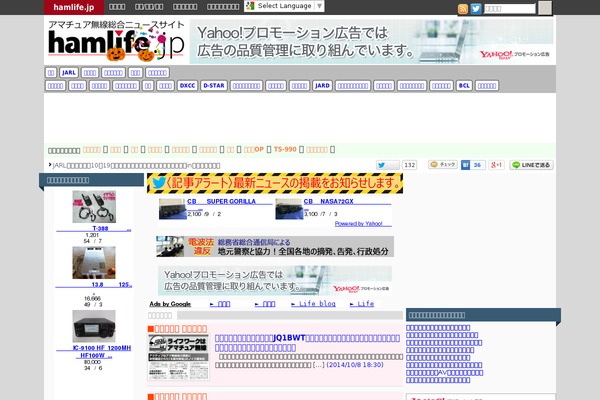Click the T-388 transceiver thumbnail
This screenshot has height=400, width=600.
[94, 207]
